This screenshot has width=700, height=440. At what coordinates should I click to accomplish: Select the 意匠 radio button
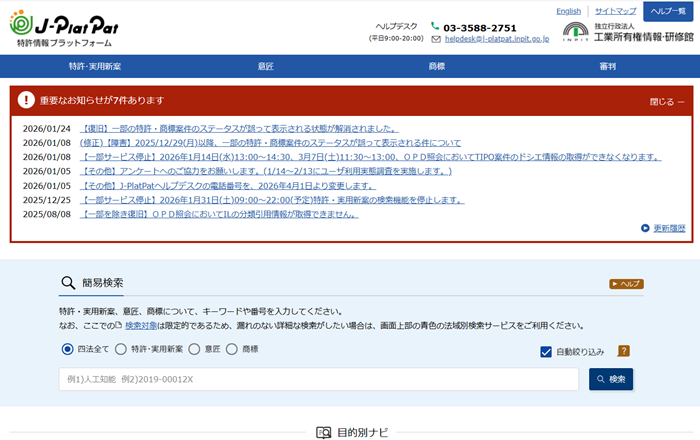(194, 349)
